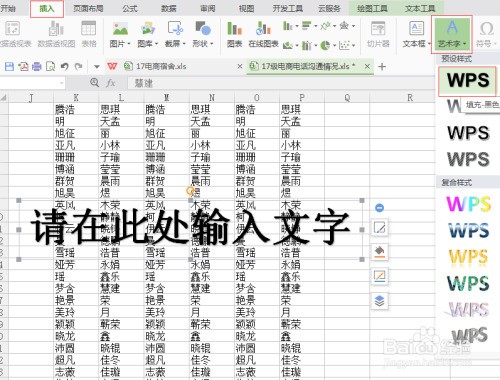Undo the last action
This screenshot has height=380, width=500.
[65, 66]
